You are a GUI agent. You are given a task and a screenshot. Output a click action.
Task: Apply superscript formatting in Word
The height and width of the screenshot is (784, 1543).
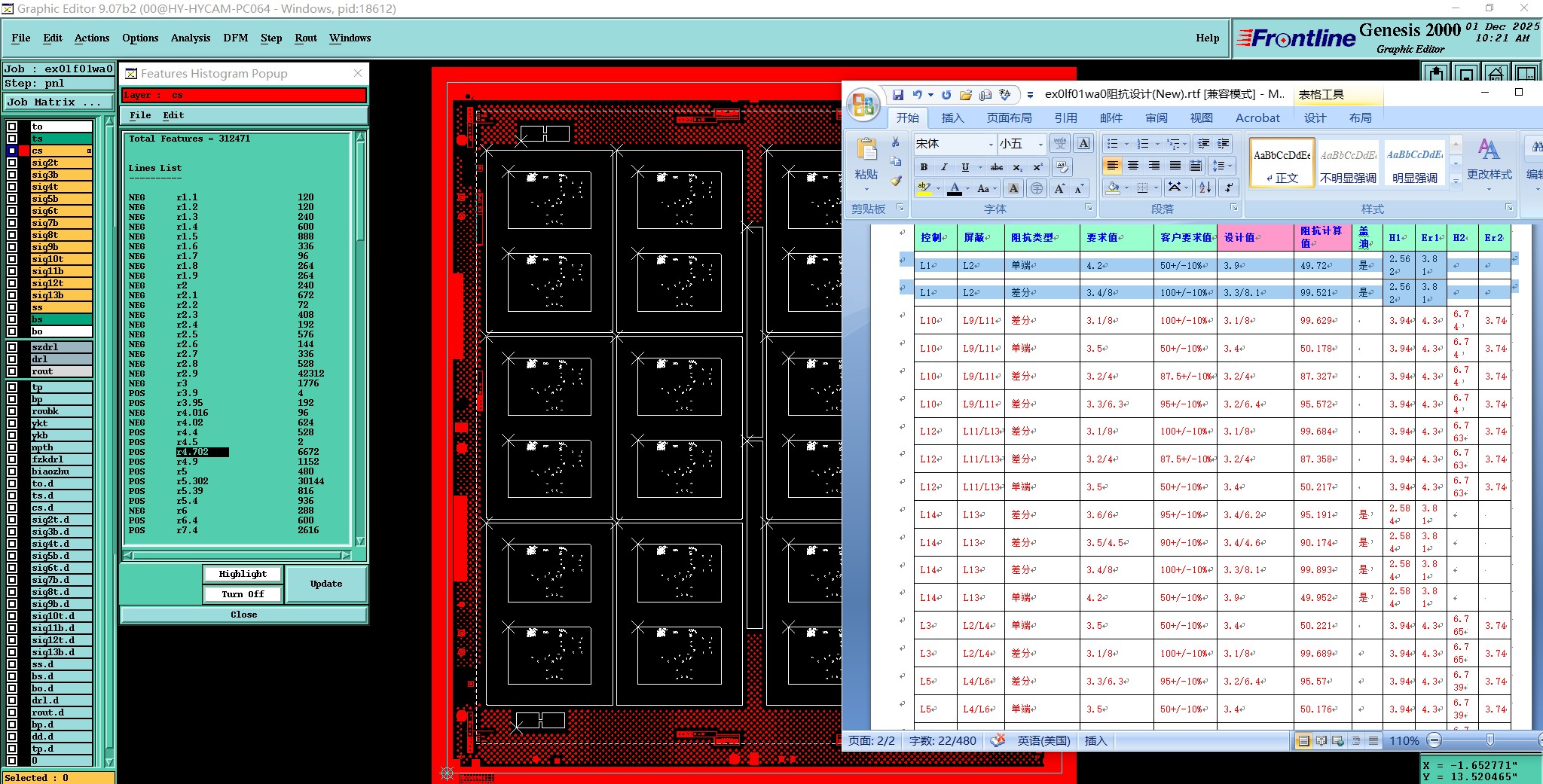(x=1037, y=167)
